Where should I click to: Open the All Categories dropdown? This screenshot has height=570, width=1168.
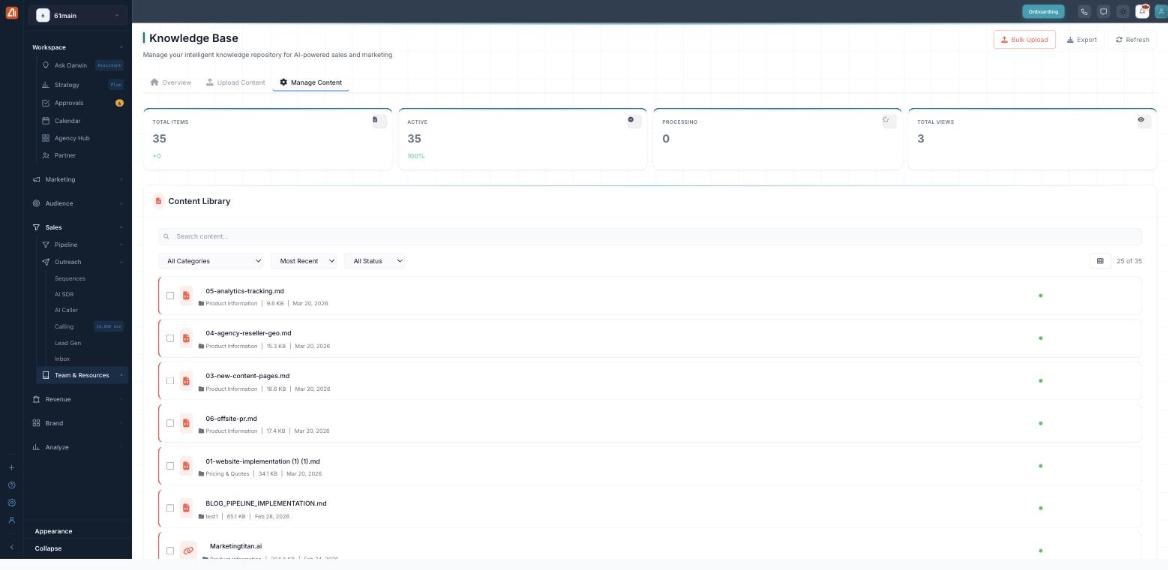pos(212,261)
